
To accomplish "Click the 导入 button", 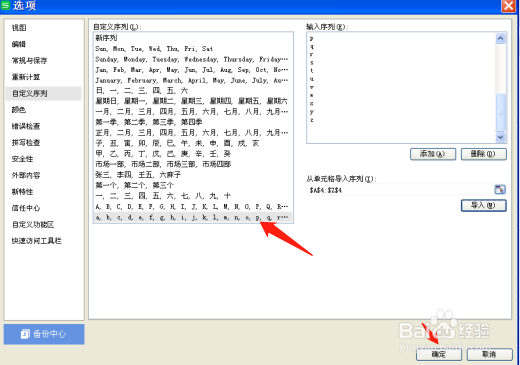I will (484, 205).
